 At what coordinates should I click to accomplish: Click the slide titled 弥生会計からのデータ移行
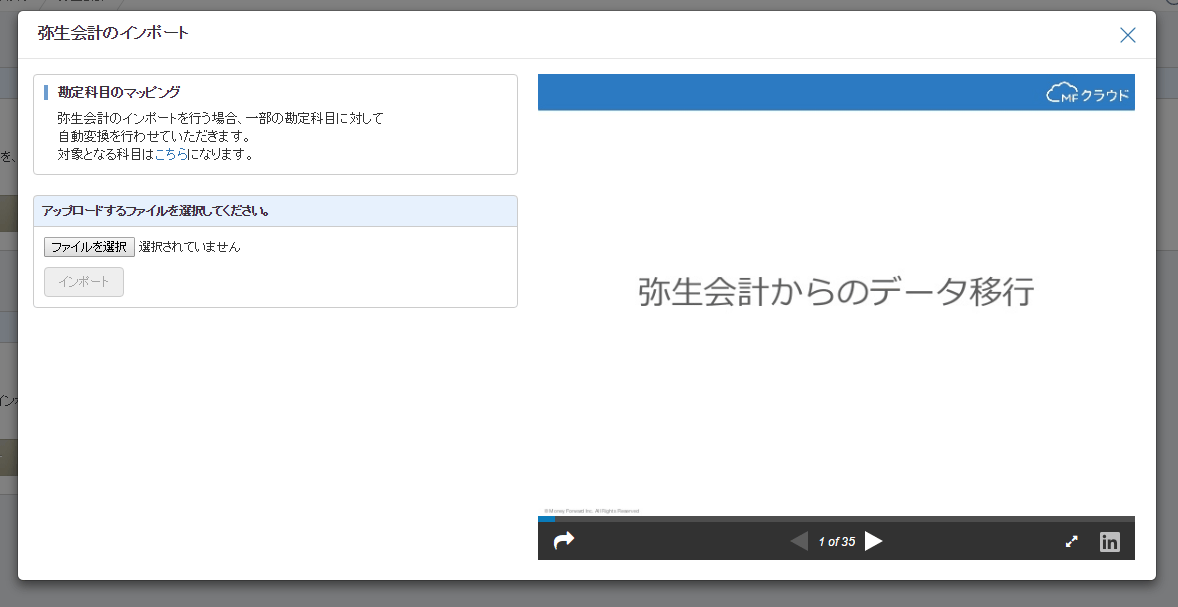click(x=836, y=291)
